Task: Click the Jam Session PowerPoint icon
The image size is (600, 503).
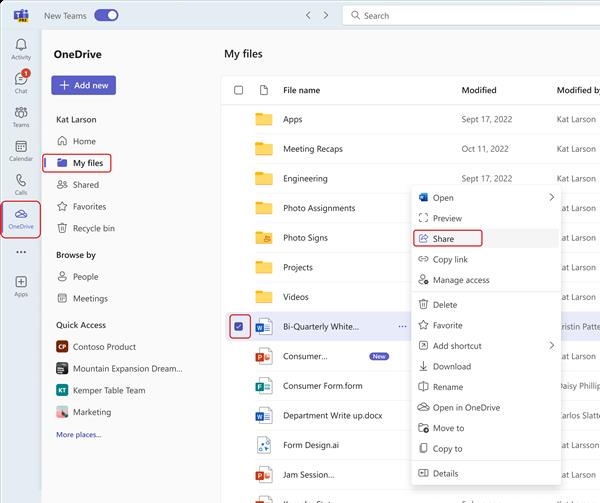Action: tap(264, 475)
